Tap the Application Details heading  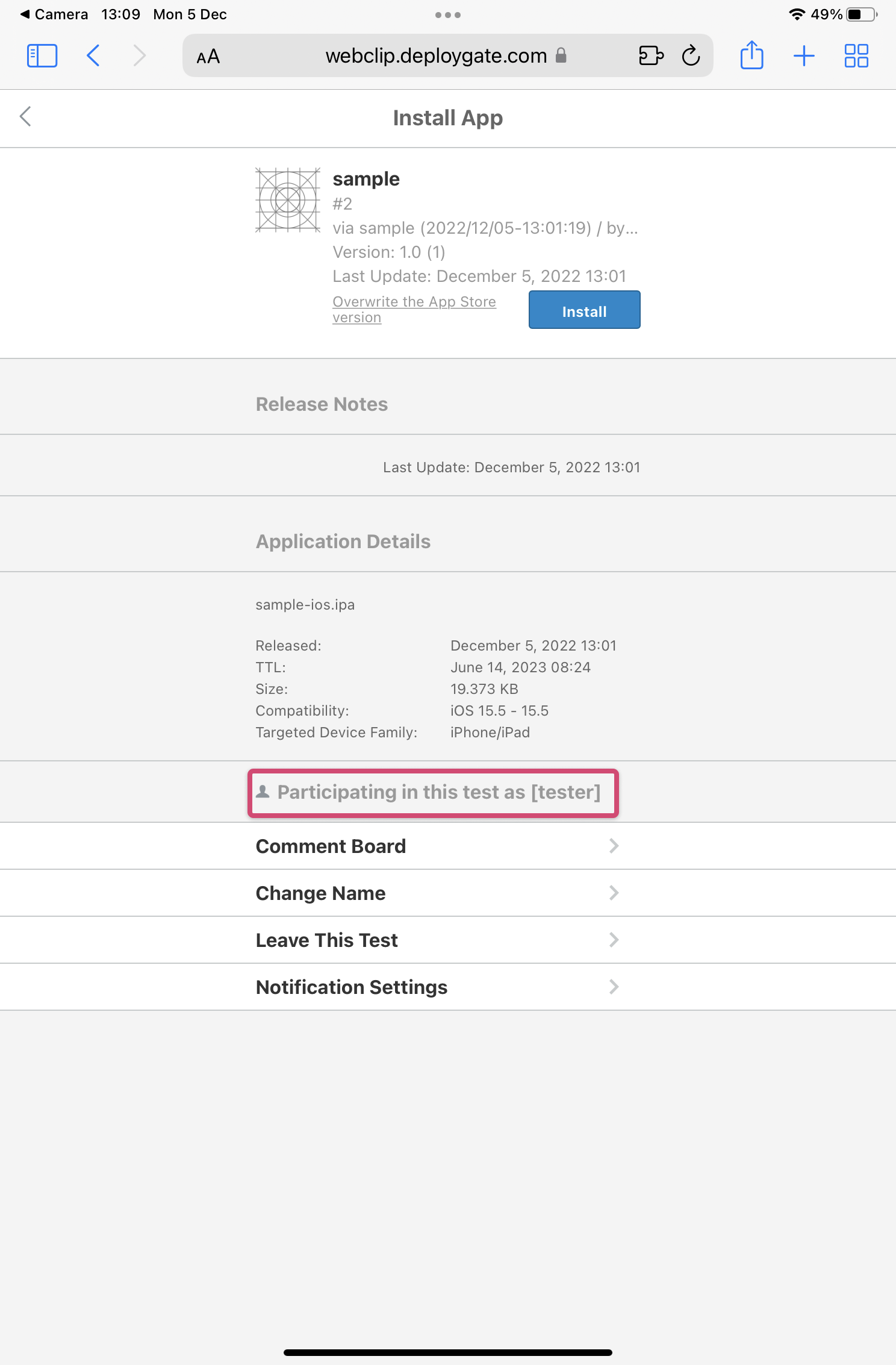(x=343, y=542)
